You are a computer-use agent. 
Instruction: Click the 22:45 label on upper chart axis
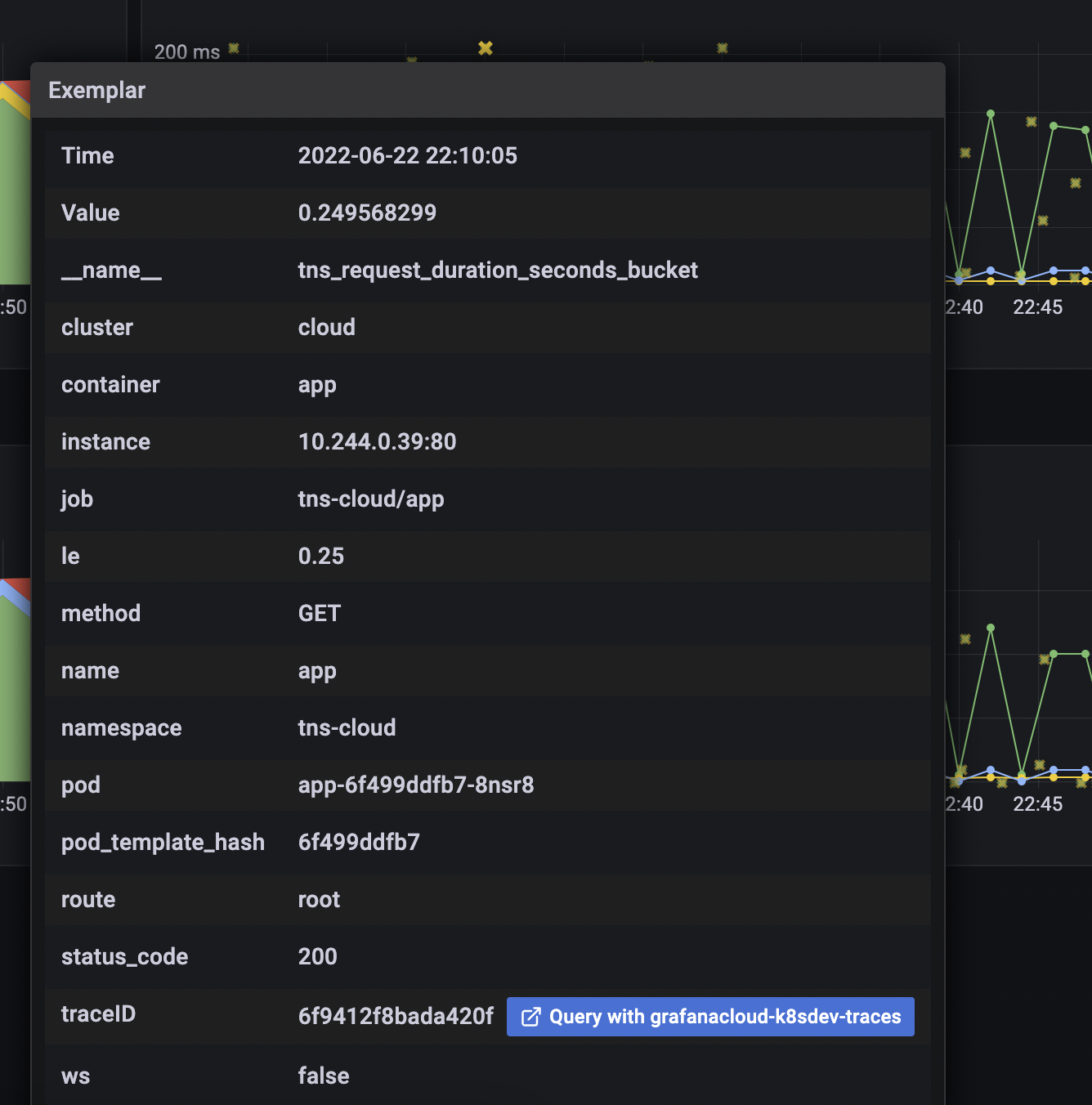point(1037,307)
